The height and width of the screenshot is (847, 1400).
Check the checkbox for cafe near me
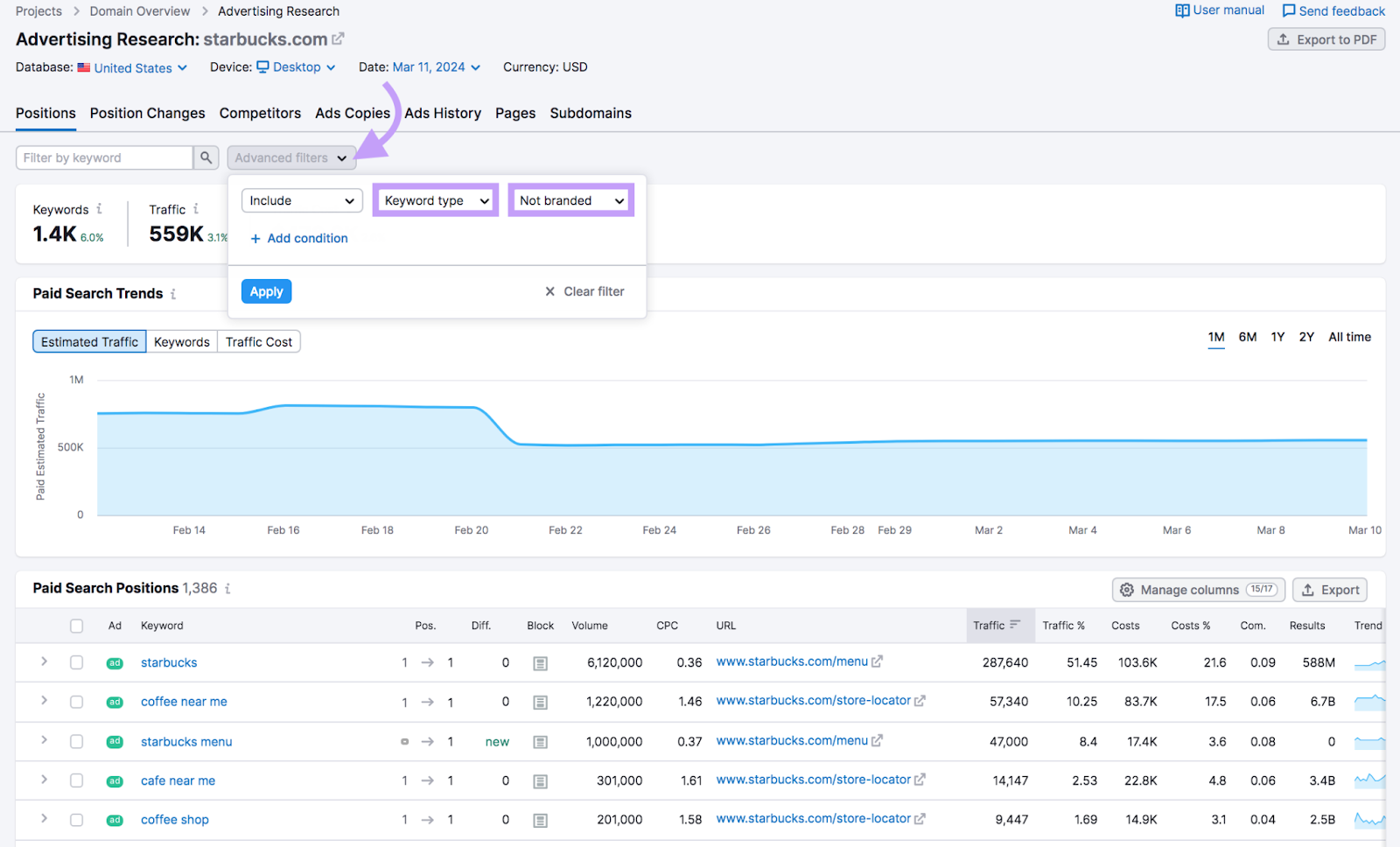coord(76,780)
